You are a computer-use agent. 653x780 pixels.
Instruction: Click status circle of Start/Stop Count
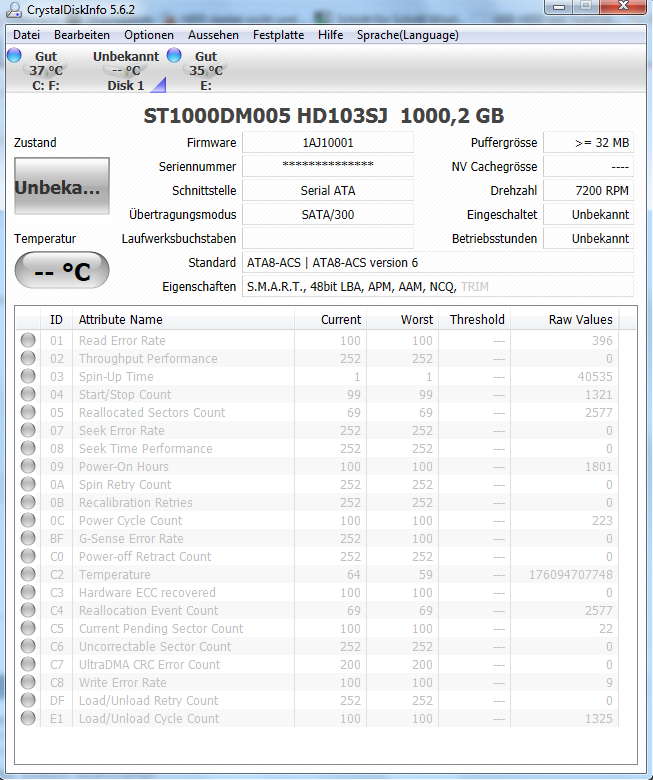pos(28,394)
